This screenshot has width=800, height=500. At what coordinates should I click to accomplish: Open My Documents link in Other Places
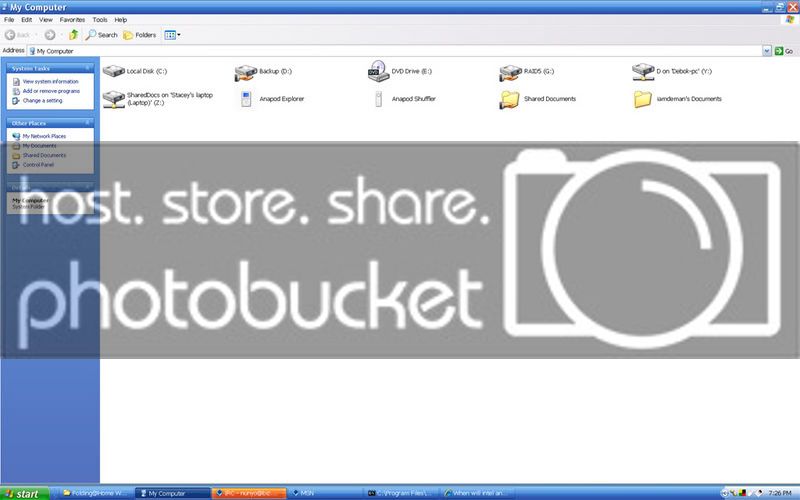pyautogui.click(x=39, y=145)
